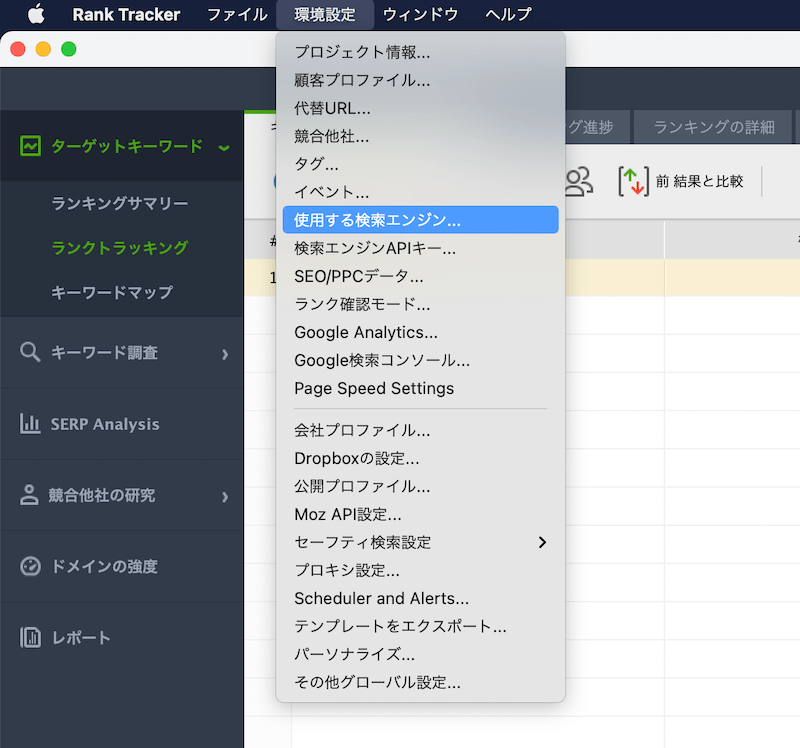Select 顧客プロファイル... menu item
The width and height of the screenshot is (800, 748).
[420, 80]
